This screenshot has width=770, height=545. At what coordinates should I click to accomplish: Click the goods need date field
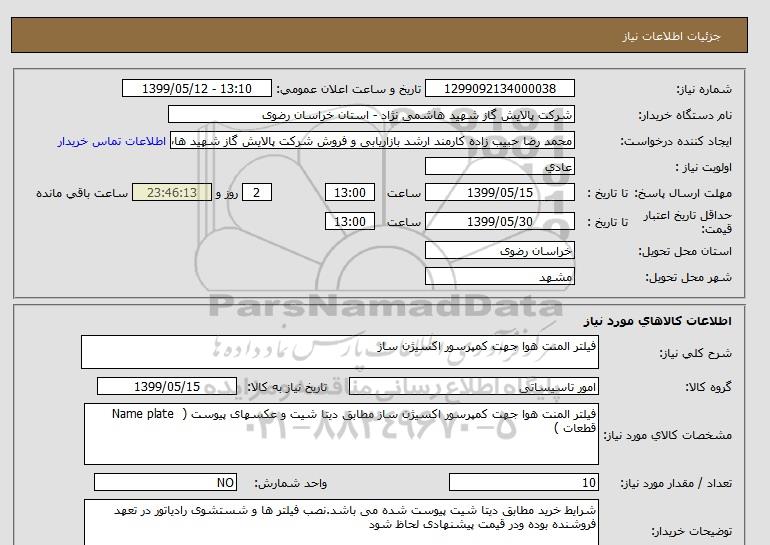166,387
